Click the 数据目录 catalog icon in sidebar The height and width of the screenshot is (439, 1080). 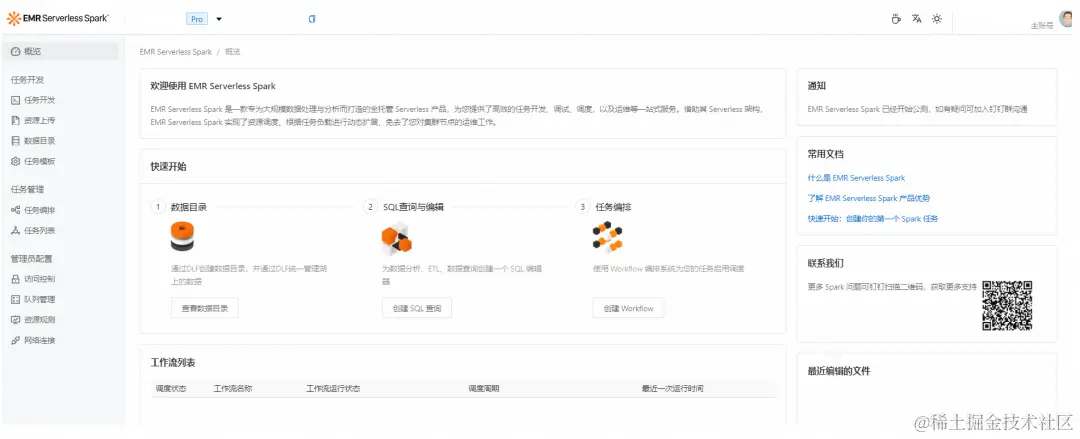coord(15,141)
